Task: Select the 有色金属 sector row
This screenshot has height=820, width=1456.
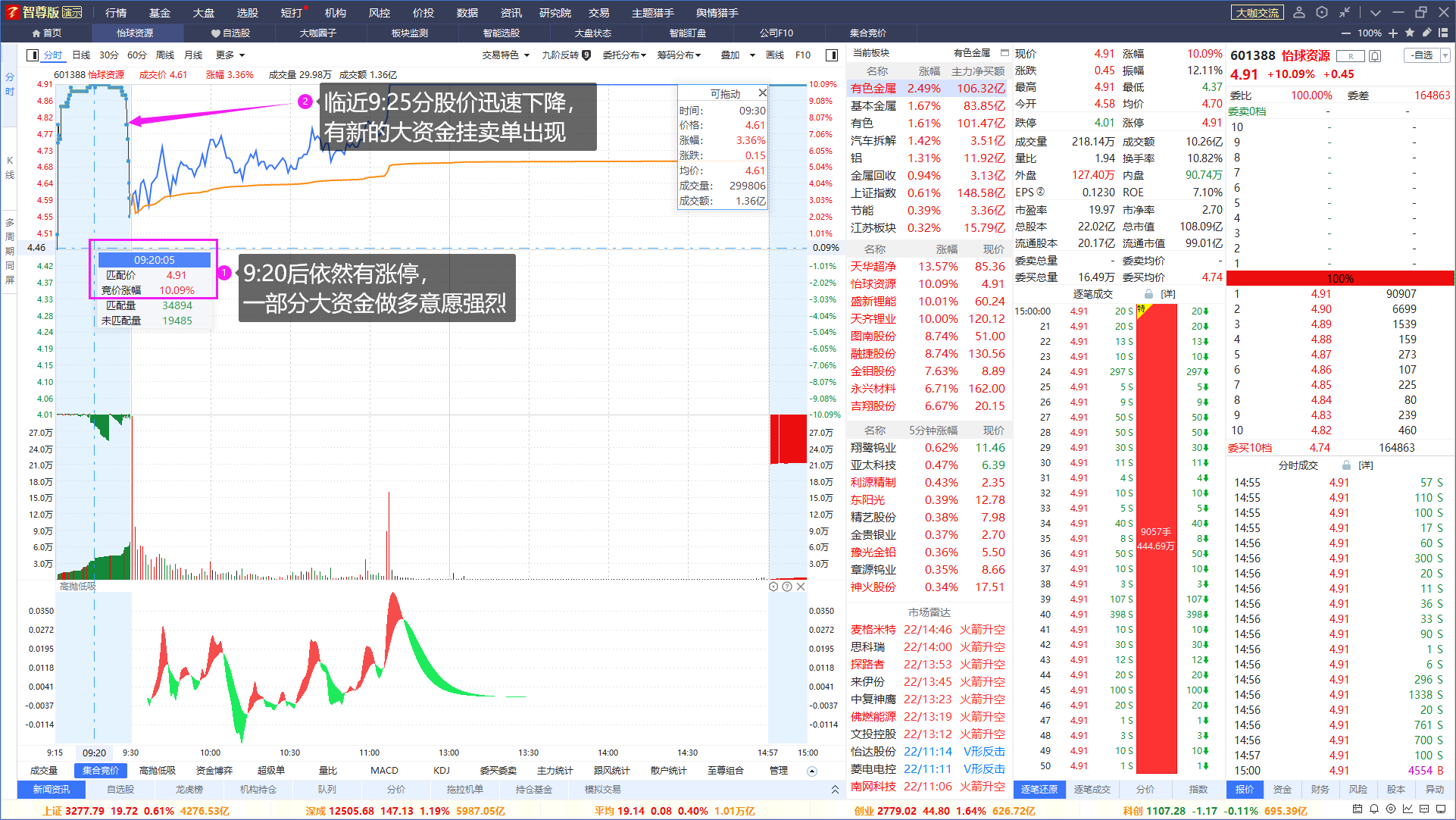Action: click(x=928, y=89)
